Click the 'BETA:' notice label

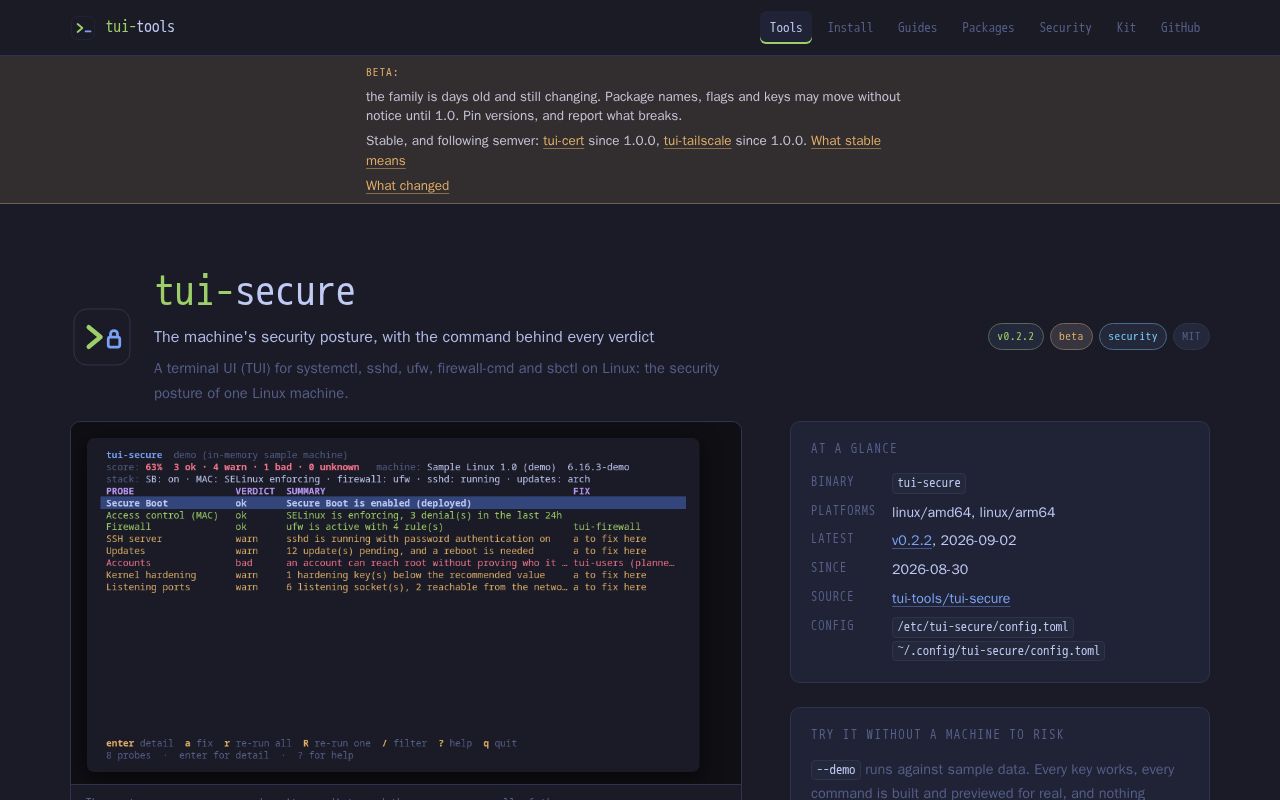pyautogui.click(x=382, y=72)
